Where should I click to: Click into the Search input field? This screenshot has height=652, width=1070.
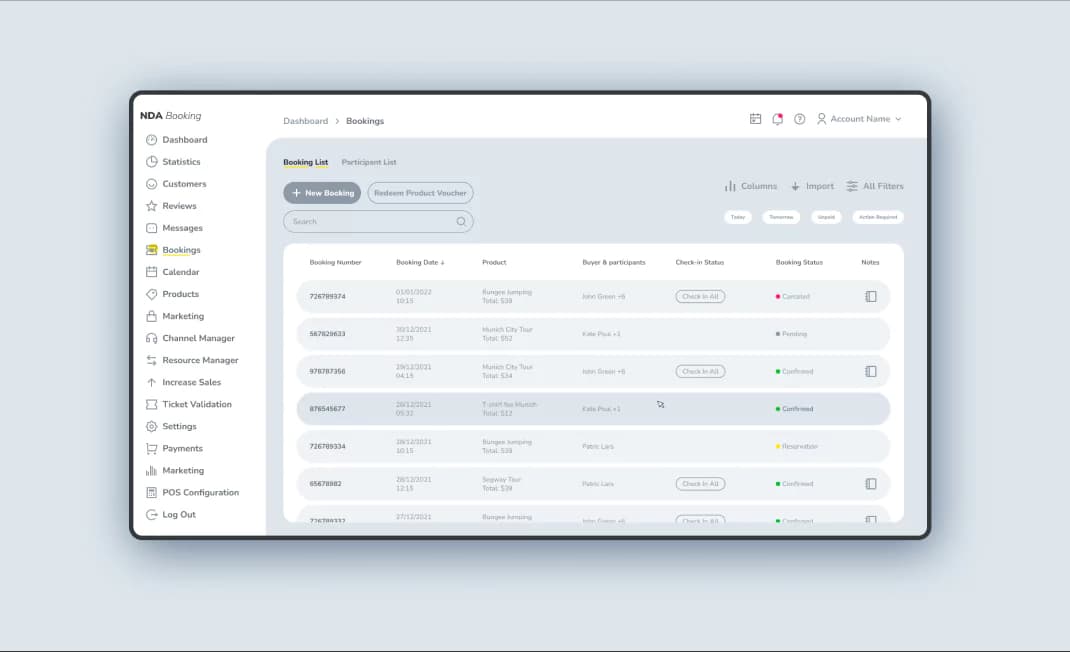[x=378, y=221]
